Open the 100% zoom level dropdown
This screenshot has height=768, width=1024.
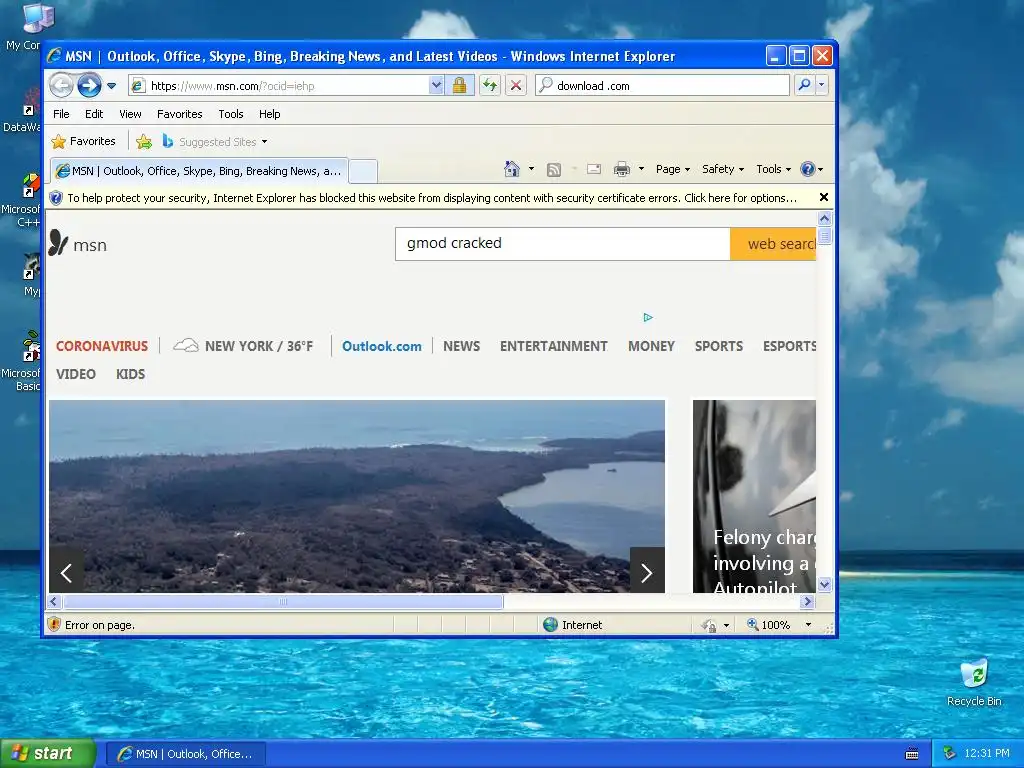pyautogui.click(x=808, y=625)
